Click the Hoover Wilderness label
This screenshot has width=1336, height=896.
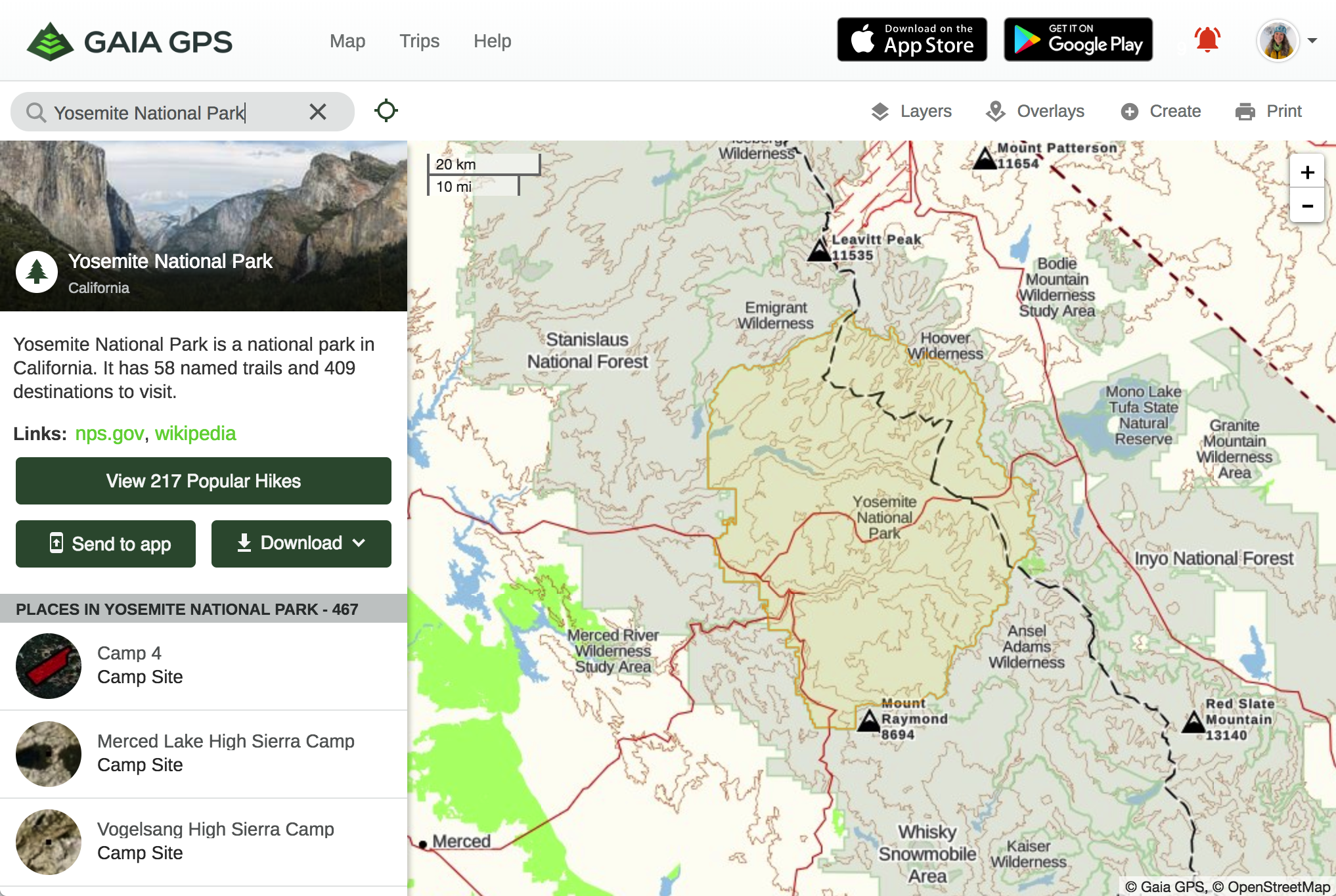coord(946,346)
